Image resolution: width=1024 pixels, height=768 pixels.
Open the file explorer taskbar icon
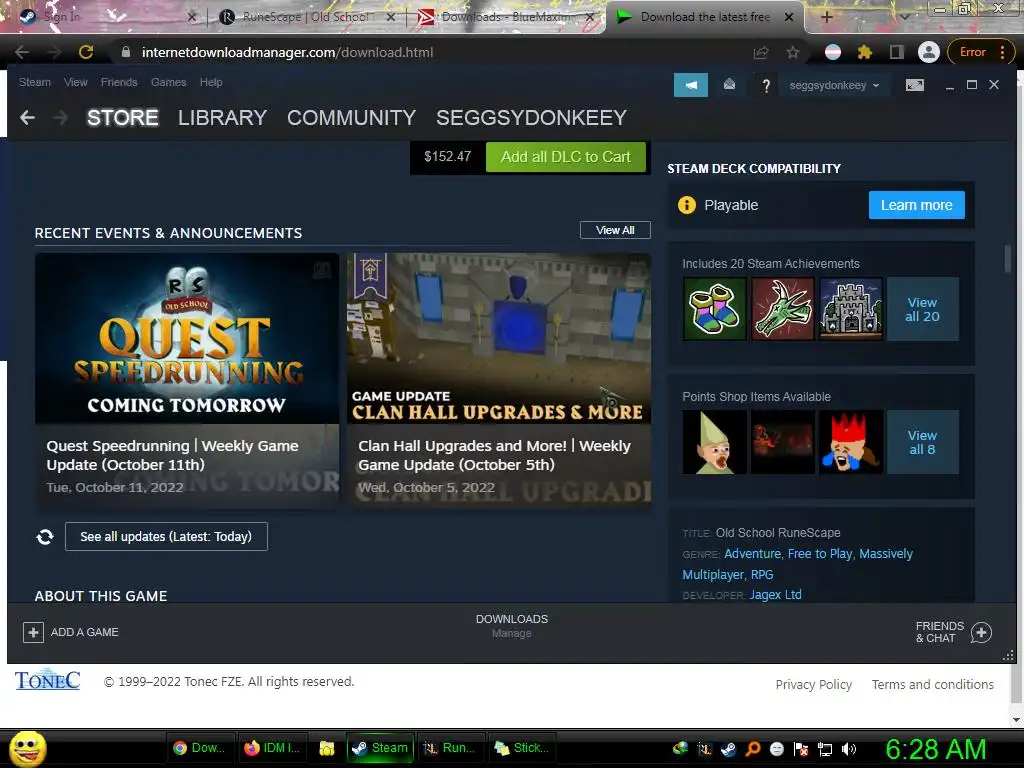(327, 748)
